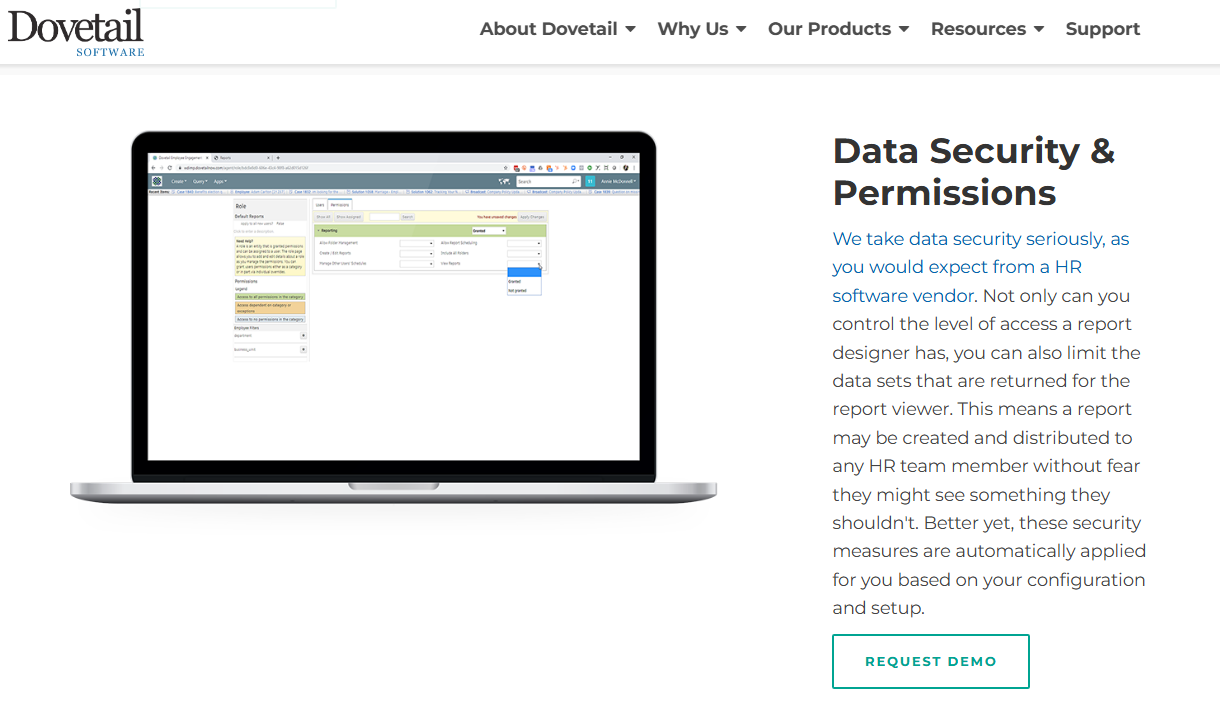Click the Dovetail Software logo
Image resolution: width=1220 pixels, height=703 pixels.
(x=76, y=32)
